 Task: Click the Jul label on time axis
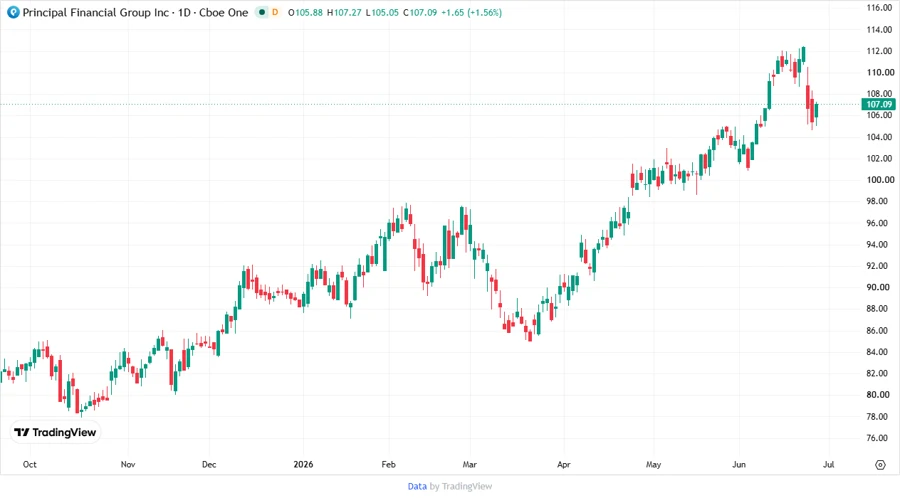[828, 465]
